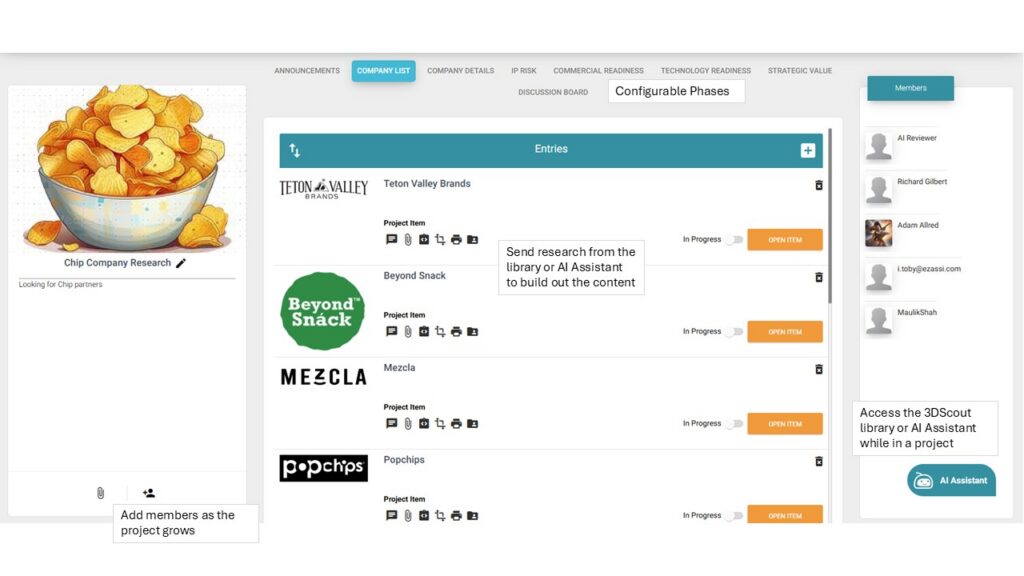Switch to the Announcements tab
This screenshot has height=576, width=1024.
(x=307, y=71)
